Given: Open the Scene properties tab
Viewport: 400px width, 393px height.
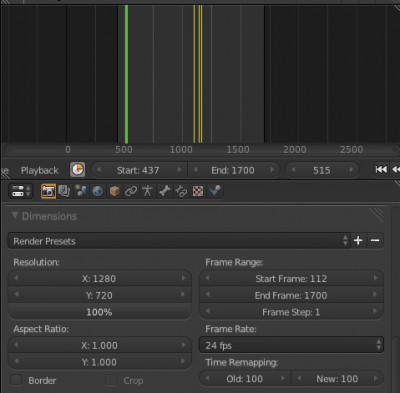Looking at the screenshot, I should point(81,191).
